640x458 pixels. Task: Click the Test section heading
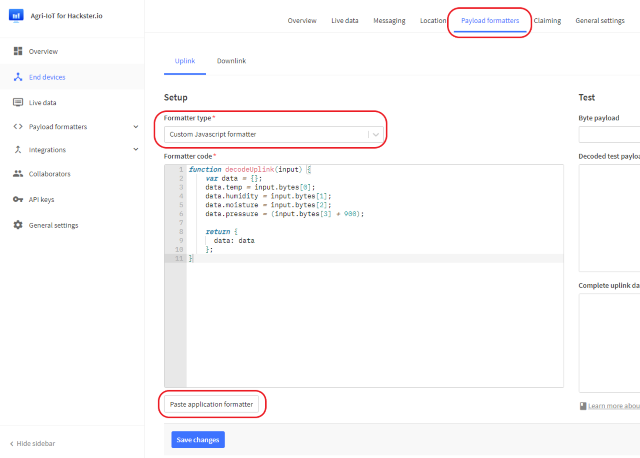point(587,98)
